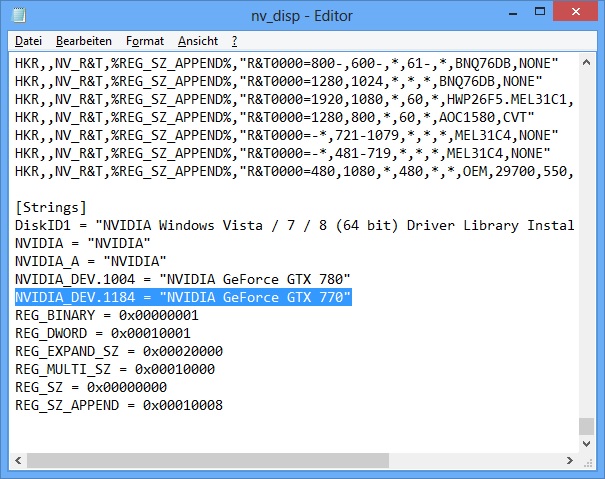Click the nv_disp - Editor title text

click(x=302, y=16)
